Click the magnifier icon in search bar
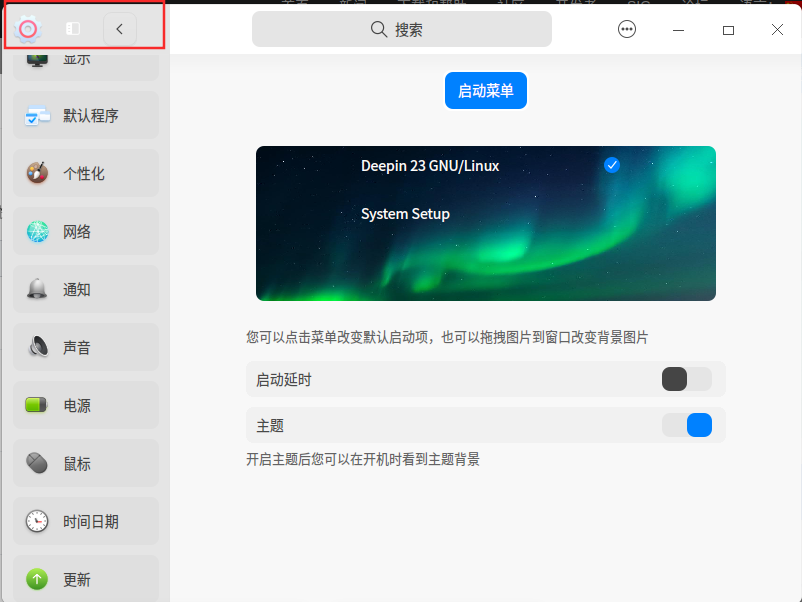The image size is (802, 602). click(378, 29)
